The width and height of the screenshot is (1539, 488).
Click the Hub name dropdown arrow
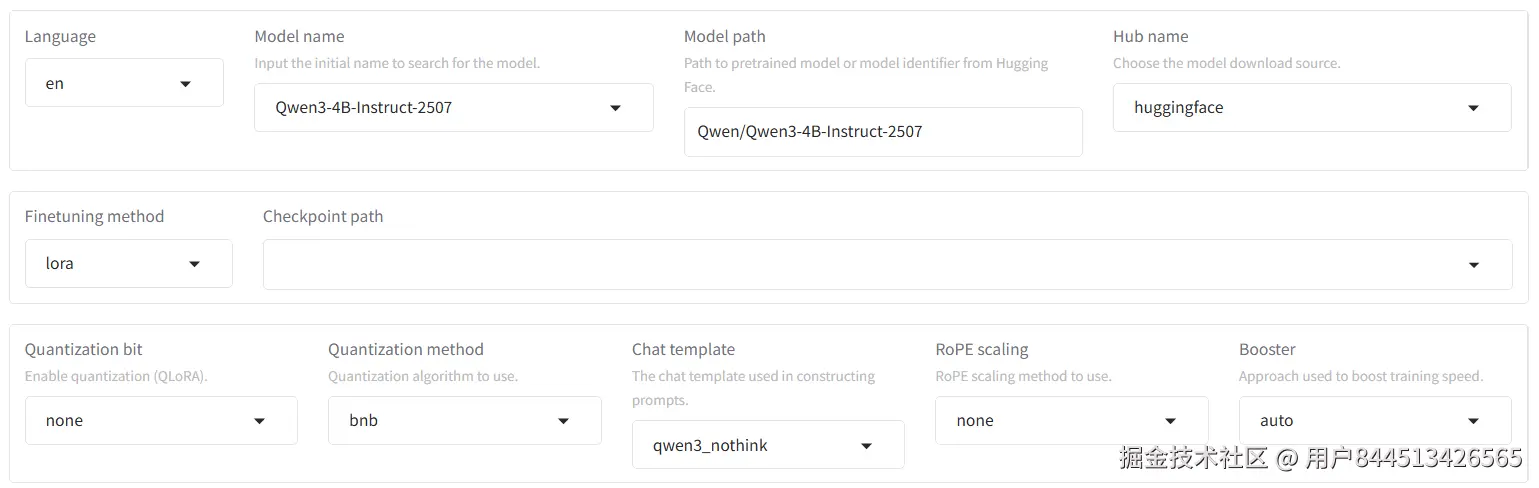coord(1473,108)
